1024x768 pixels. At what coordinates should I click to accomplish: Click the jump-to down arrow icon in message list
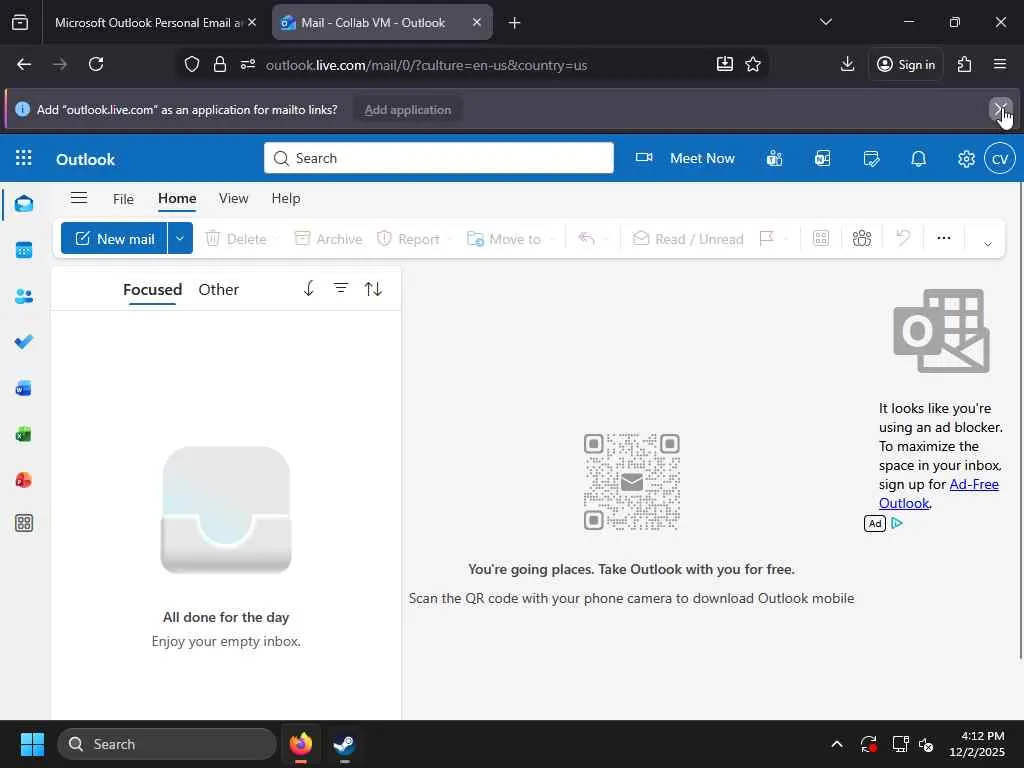(309, 288)
